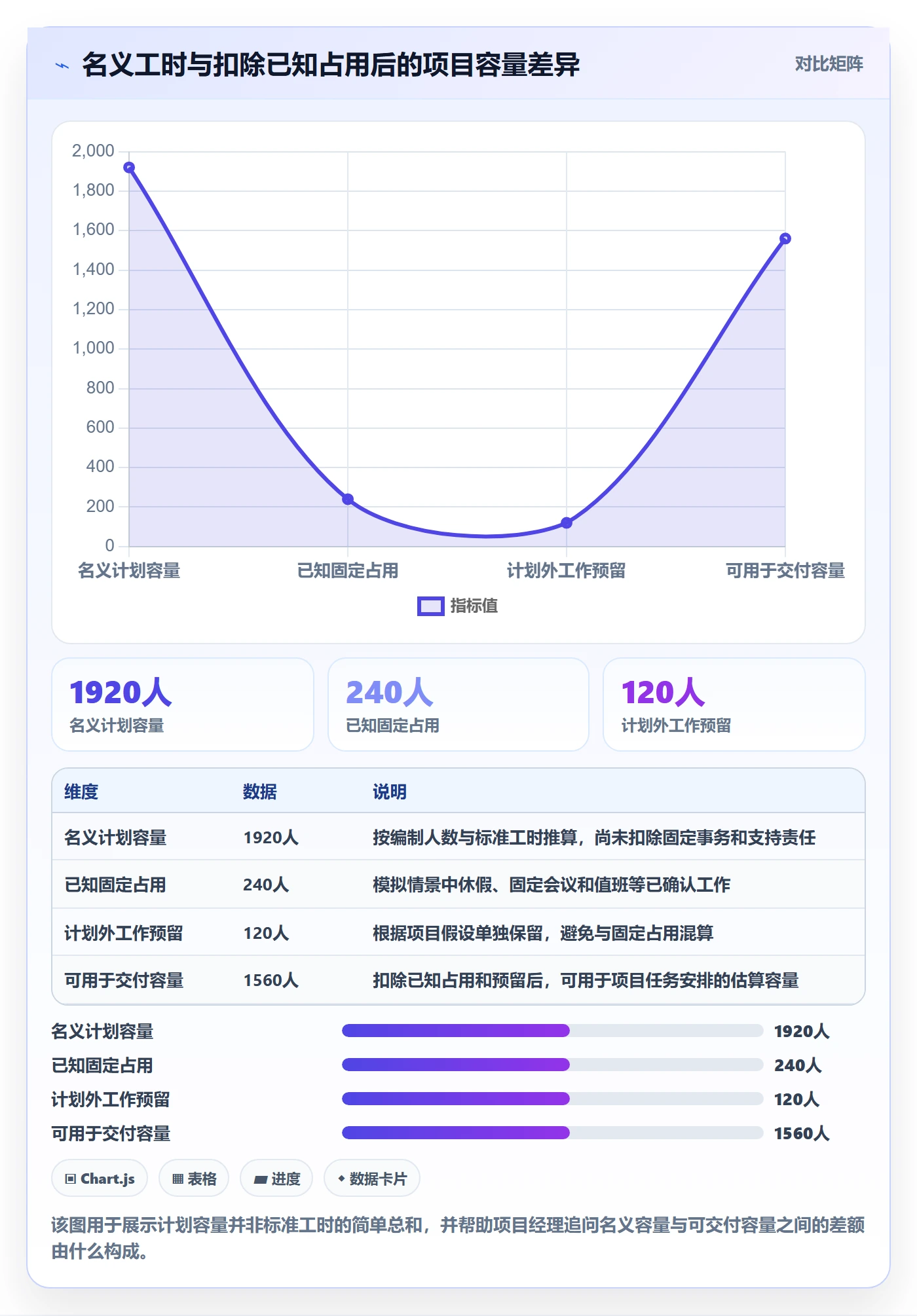The width and height of the screenshot is (917, 1316).
Task: Click the 计划外工作预留 progress bar
Action: click(x=553, y=1099)
